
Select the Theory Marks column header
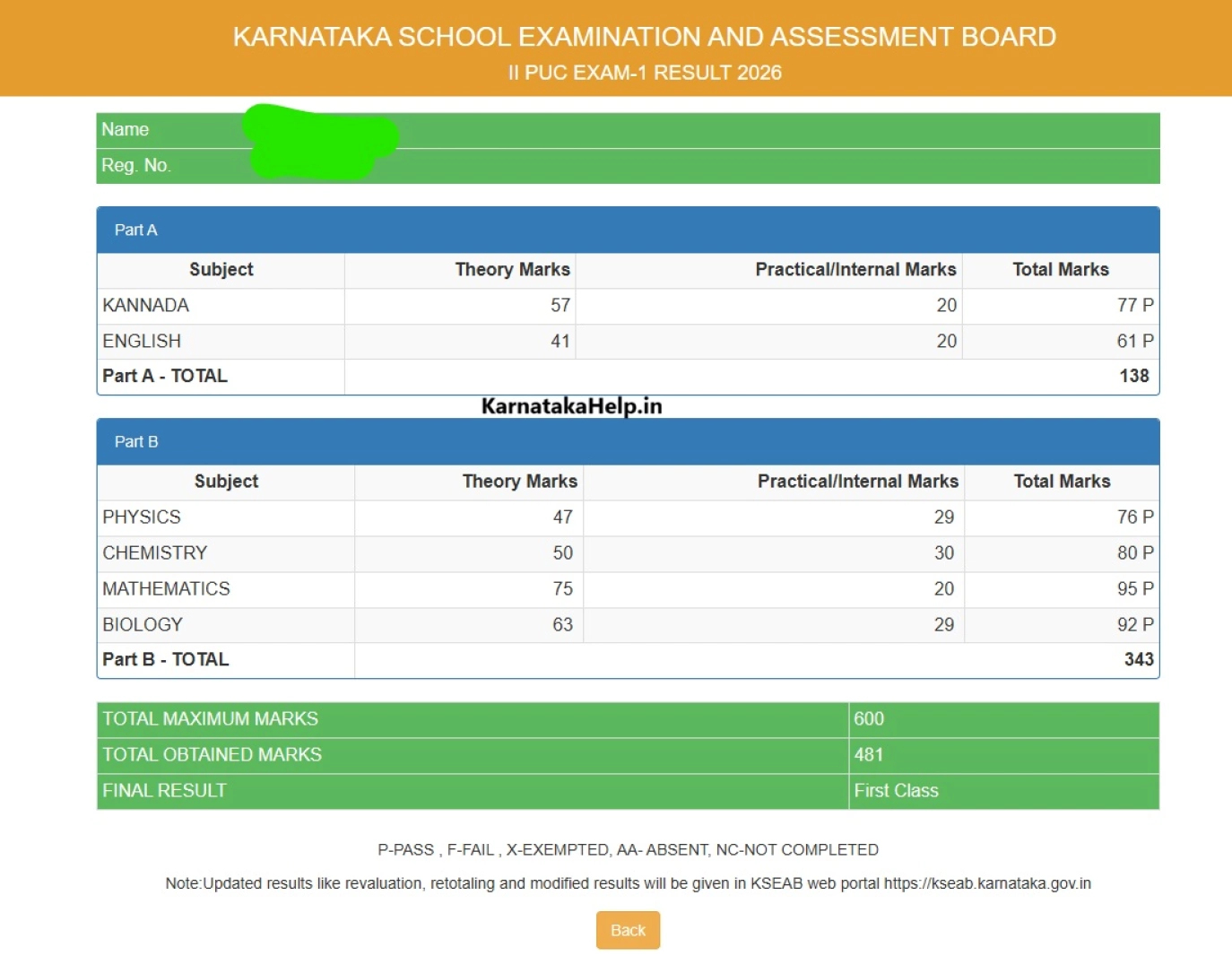512,269
